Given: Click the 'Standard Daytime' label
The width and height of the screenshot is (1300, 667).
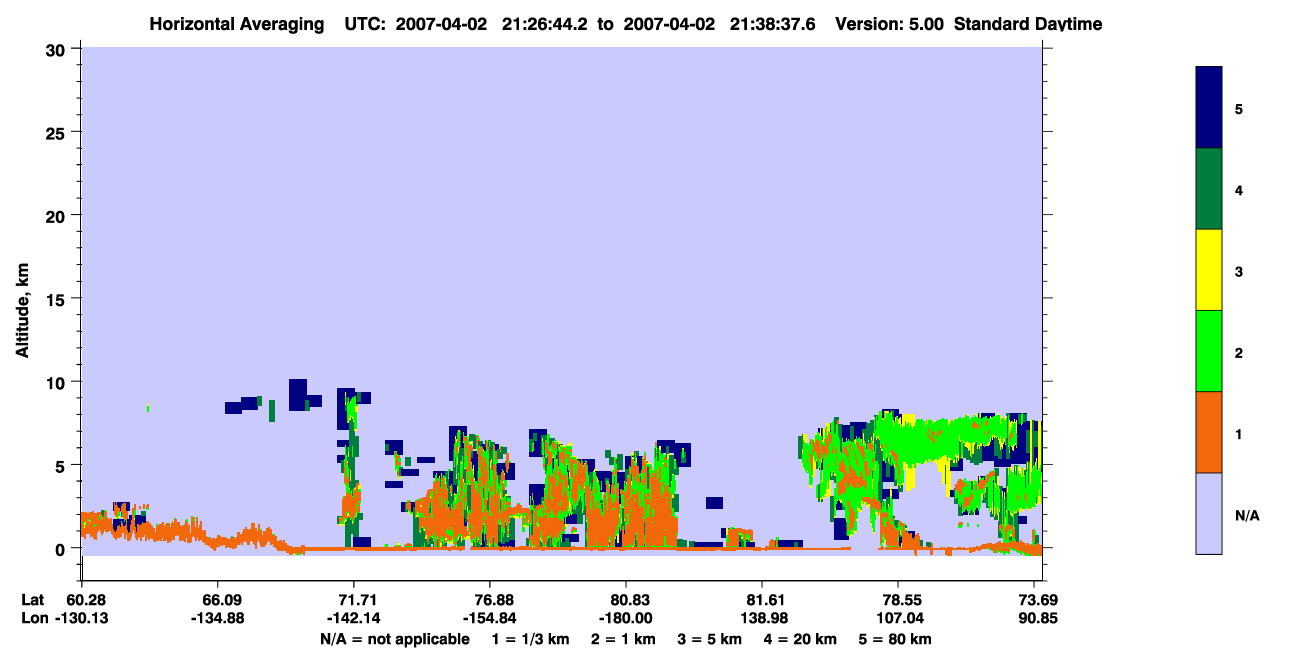Looking at the screenshot, I should point(1028,23).
